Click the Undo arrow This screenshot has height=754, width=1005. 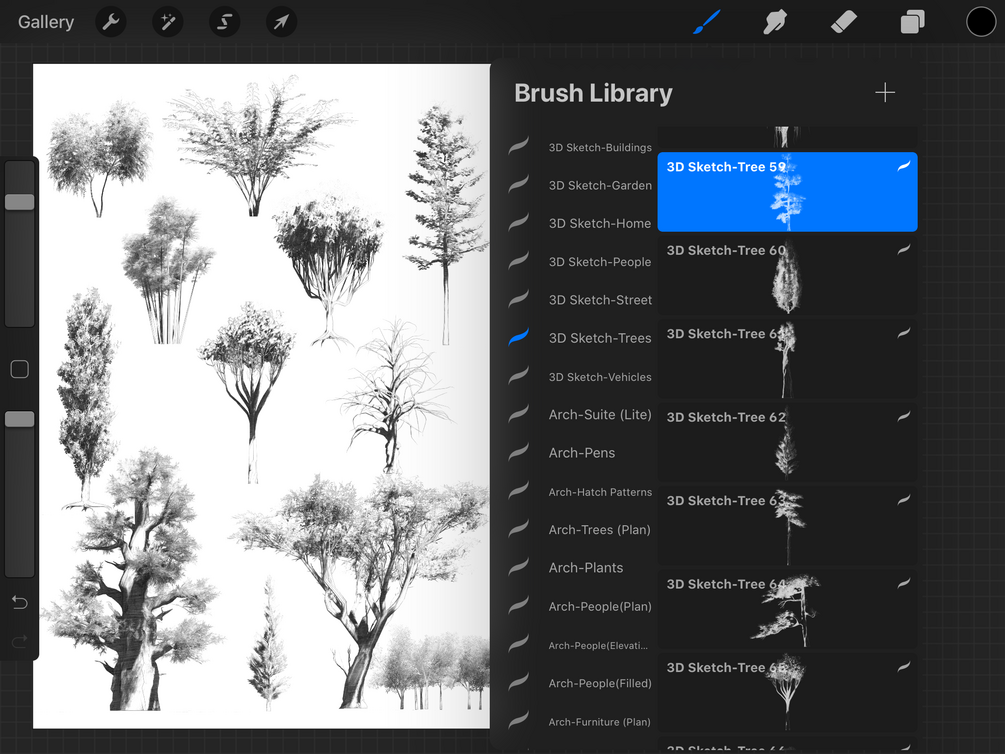pyautogui.click(x=20, y=602)
